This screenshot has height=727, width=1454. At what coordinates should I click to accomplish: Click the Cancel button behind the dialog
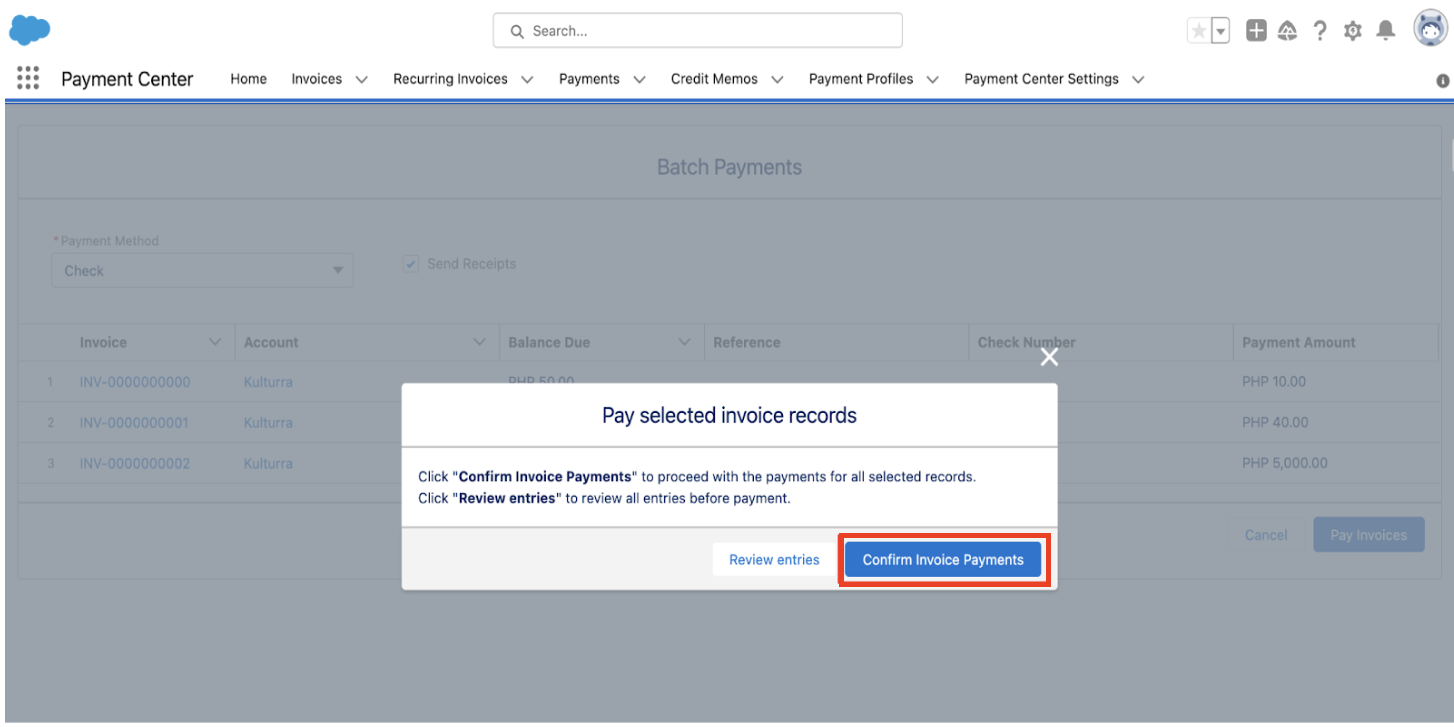tap(1266, 535)
